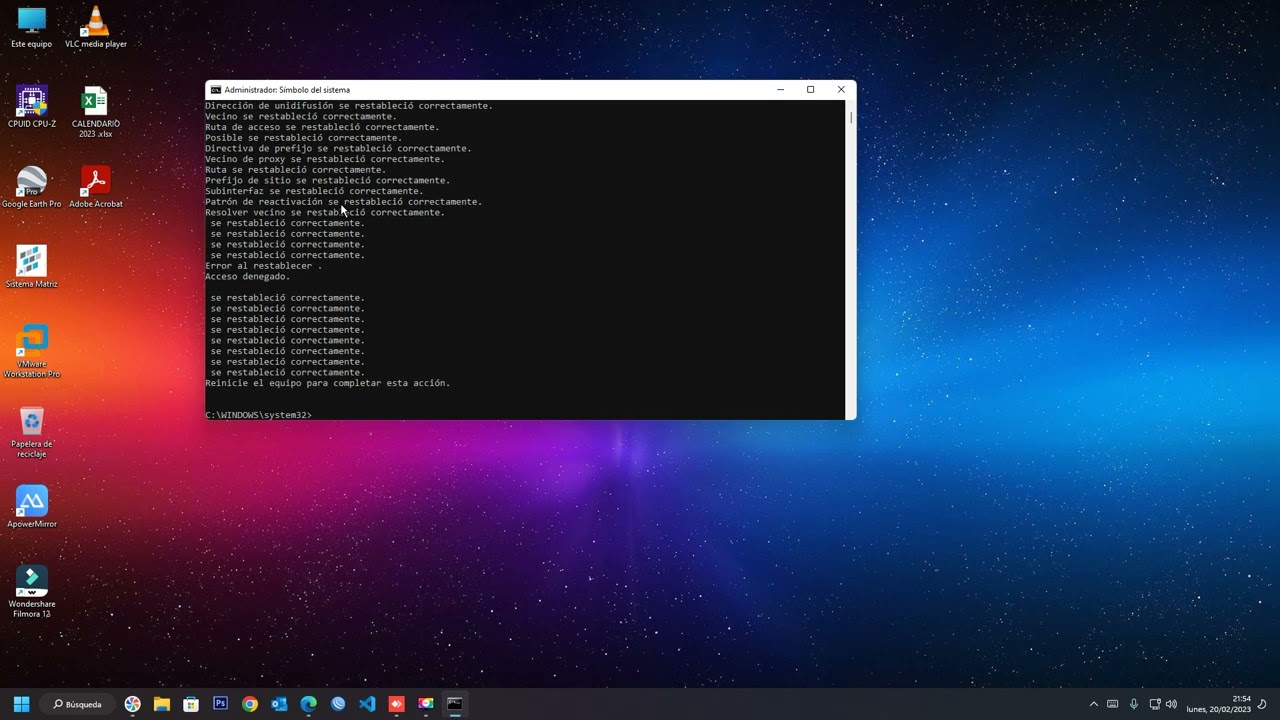
Task: Open VLC media player desktop icon
Action: pyautogui.click(x=96, y=27)
